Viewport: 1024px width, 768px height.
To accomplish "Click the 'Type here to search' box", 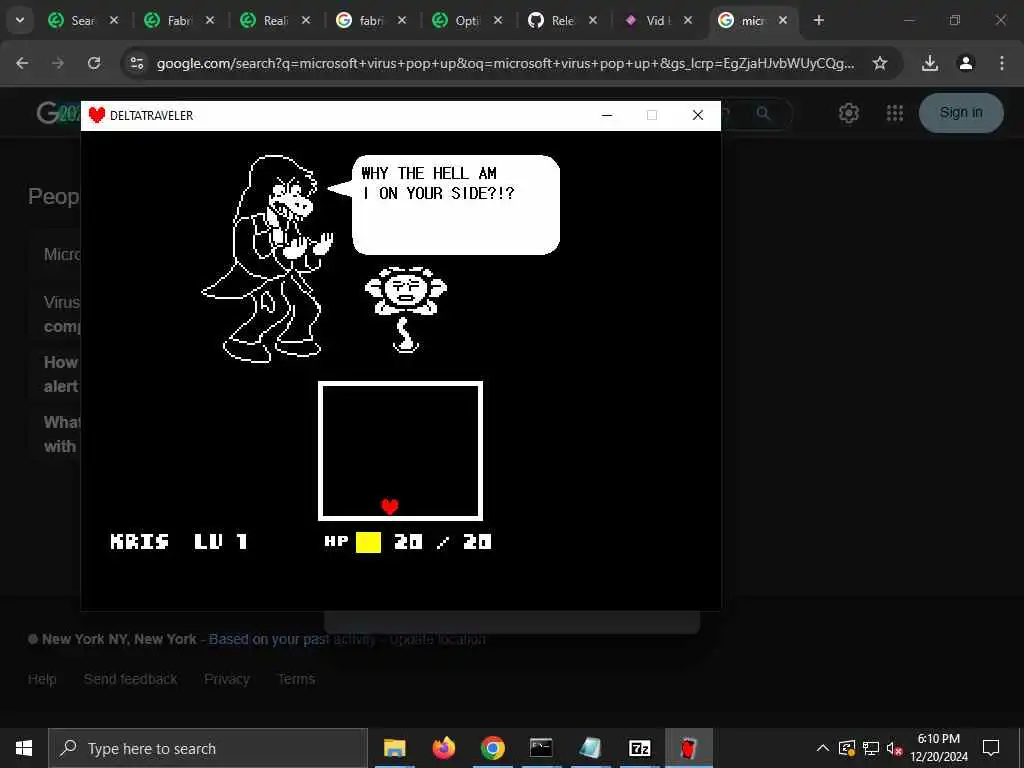I will click(208, 748).
